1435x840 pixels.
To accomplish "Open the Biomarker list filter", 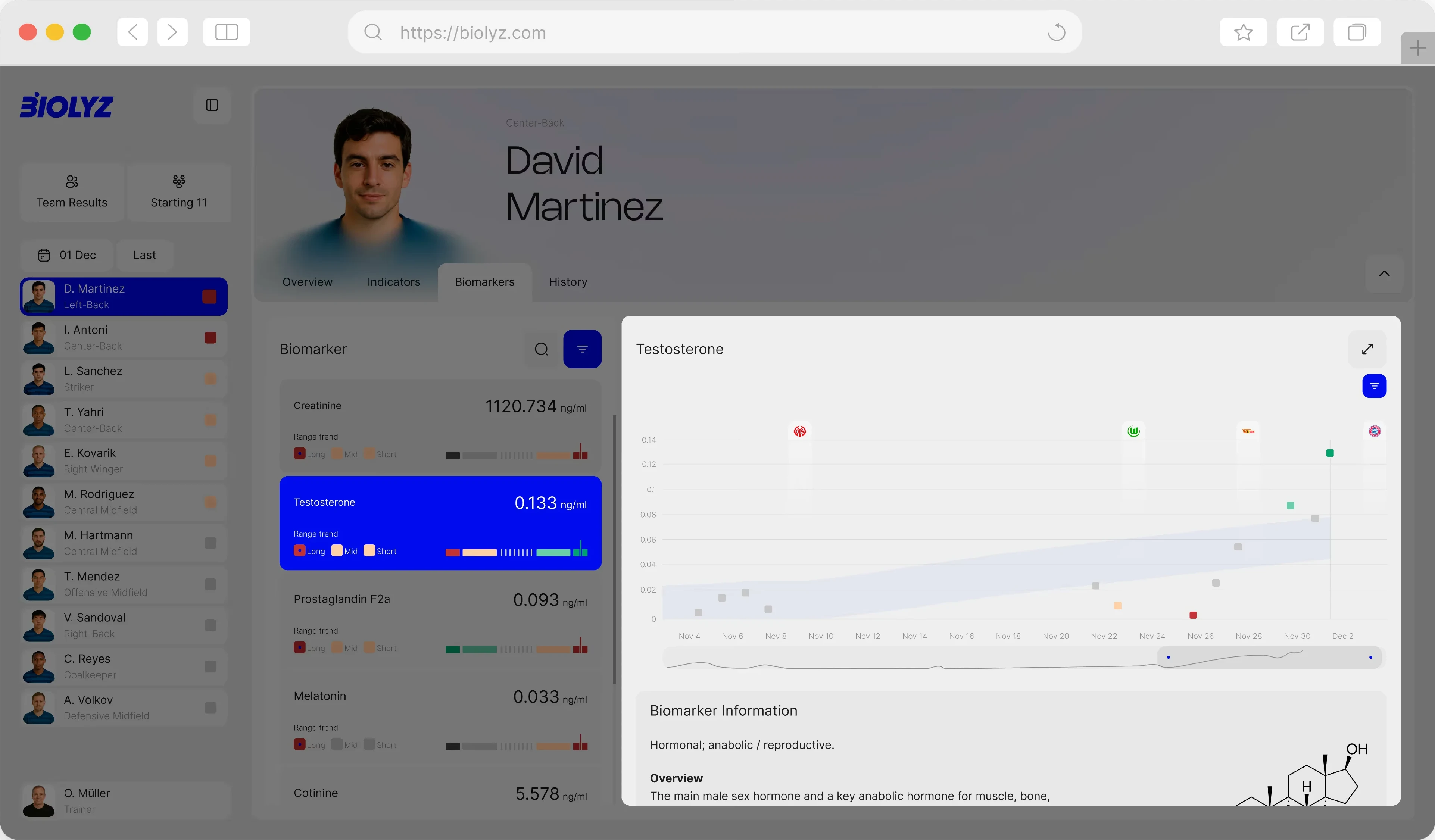I will click(x=582, y=349).
